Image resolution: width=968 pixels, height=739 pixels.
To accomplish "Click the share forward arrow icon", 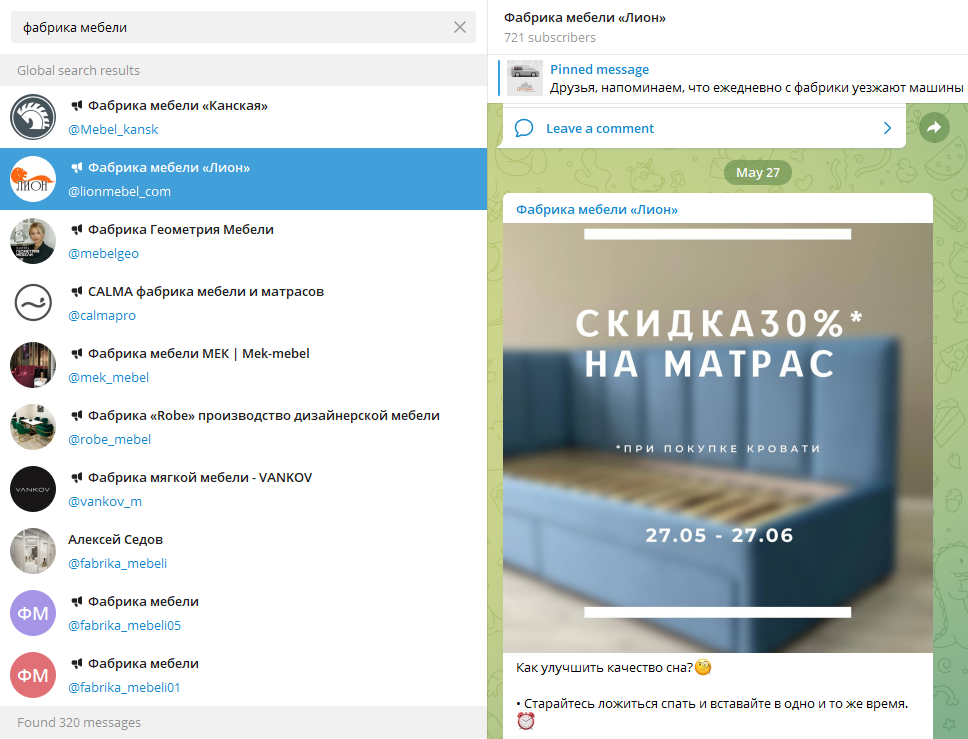I will point(934,128).
